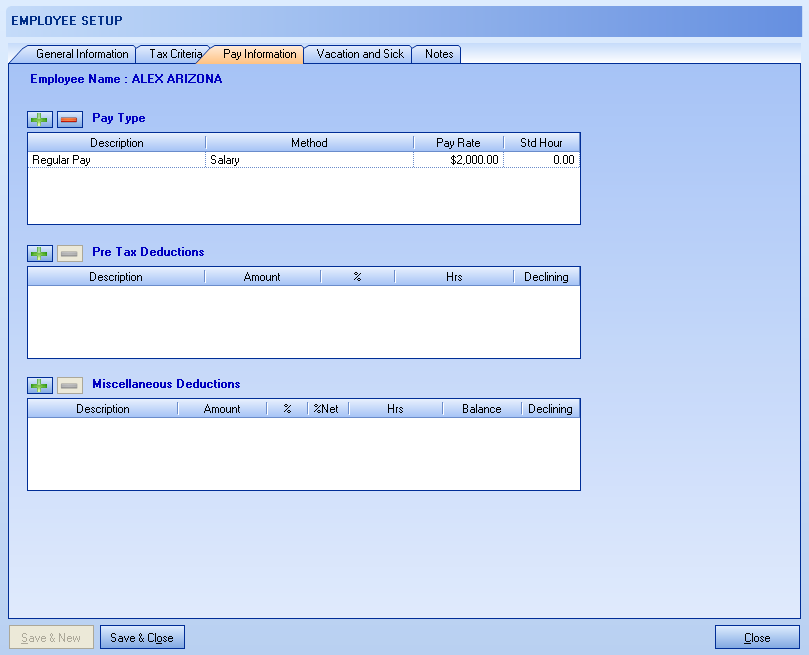The width and height of the screenshot is (809, 655).
Task: Click green plus icon for Pay Type
Action: pos(39,119)
